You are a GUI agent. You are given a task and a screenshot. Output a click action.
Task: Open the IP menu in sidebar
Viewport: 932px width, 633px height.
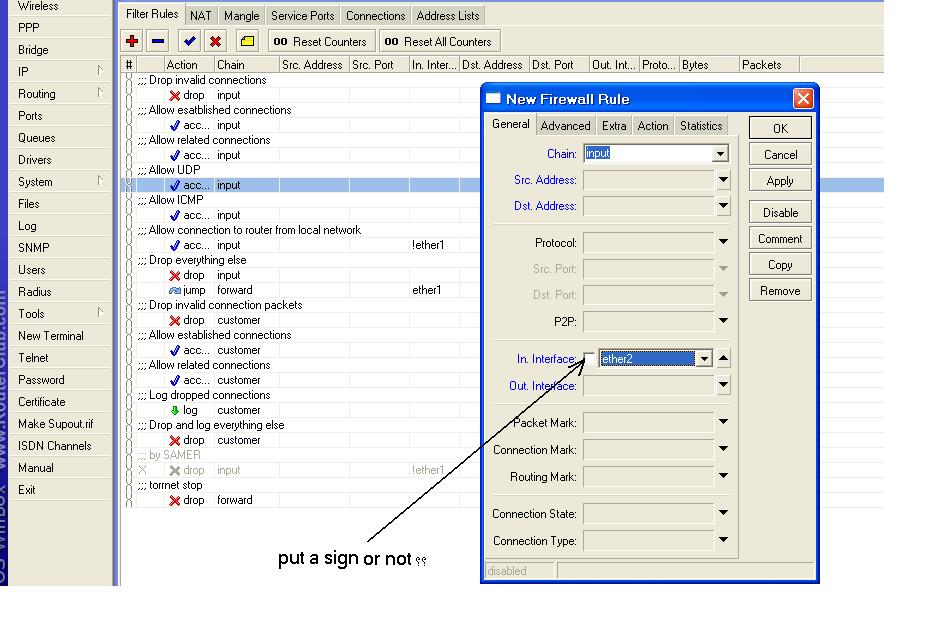pyautogui.click(x=60, y=71)
